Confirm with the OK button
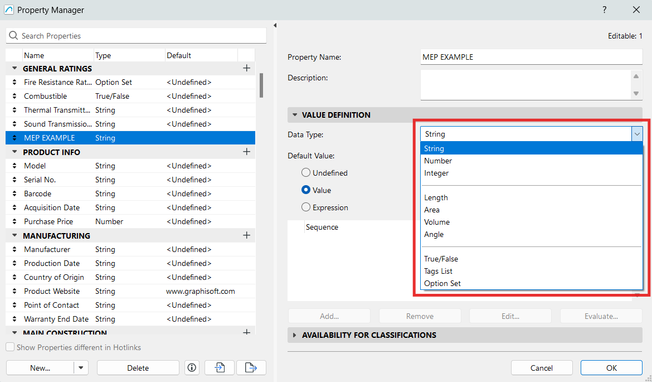 pyautogui.click(x=611, y=368)
